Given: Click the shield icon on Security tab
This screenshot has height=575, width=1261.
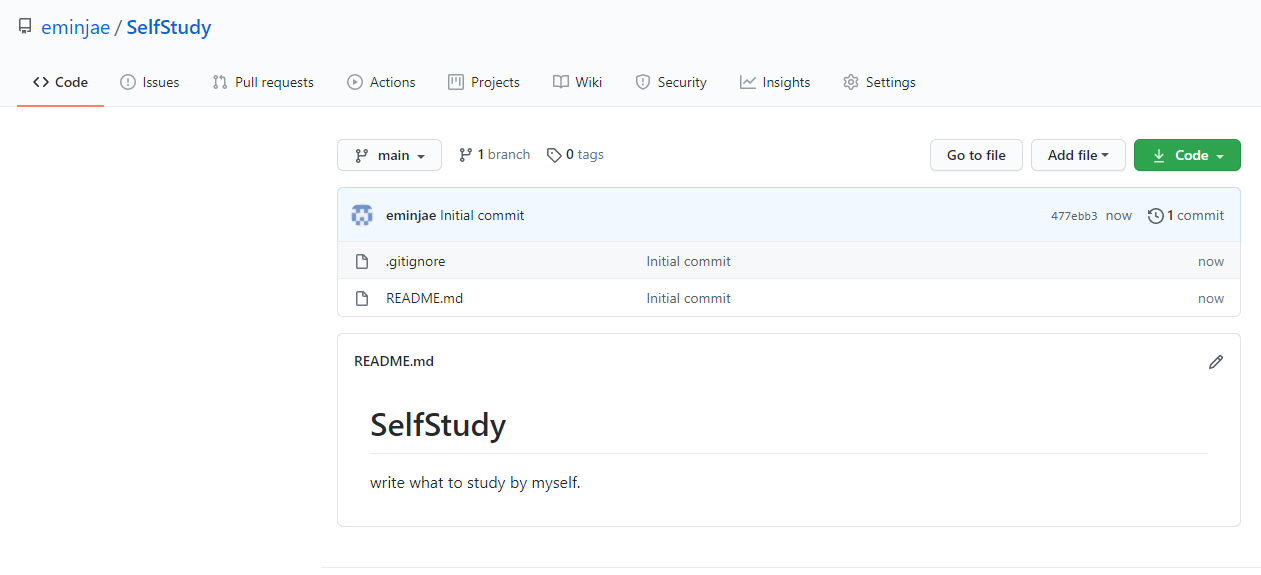Looking at the screenshot, I should [x=643, y=82].
